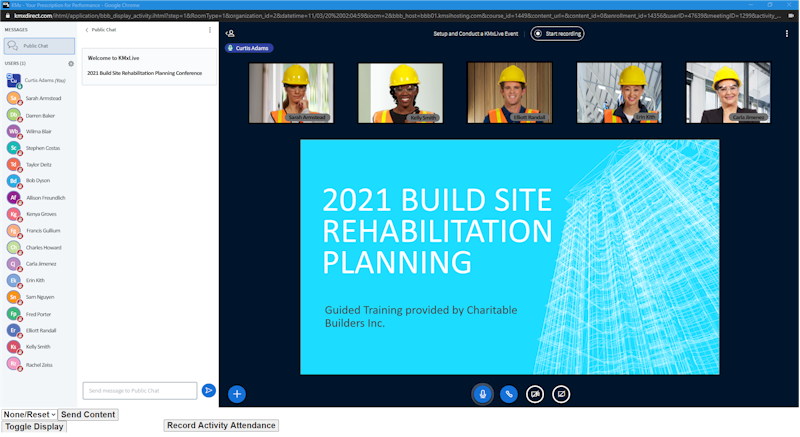Click the Curtis Adams talking indicator
This screenshot has width=800, height=437.
249,48
